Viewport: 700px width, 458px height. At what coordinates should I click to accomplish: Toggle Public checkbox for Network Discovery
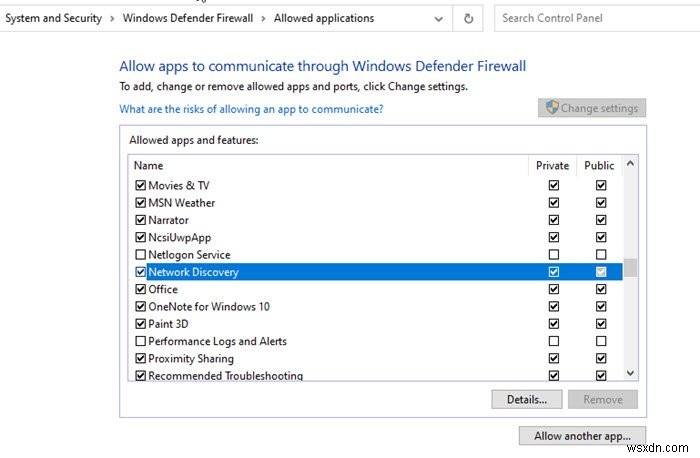pyautogui.click(x=601, y=272)
